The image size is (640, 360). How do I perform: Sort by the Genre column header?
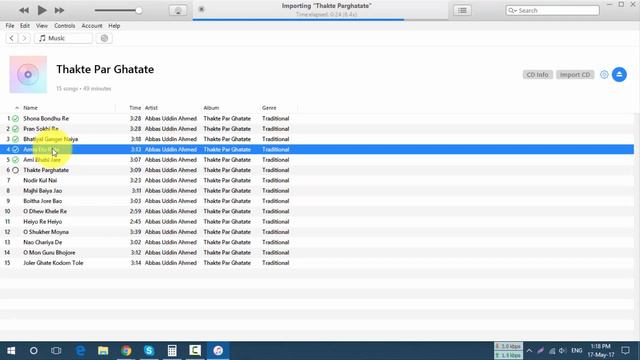pos(269,108)
